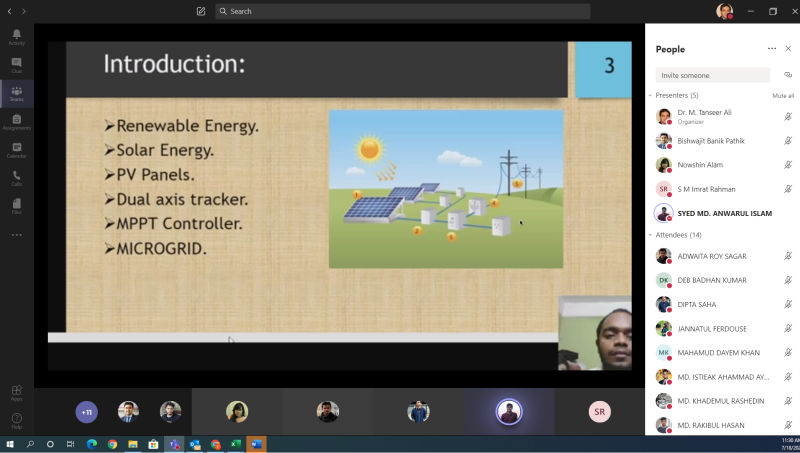Viewport: 800px width, 453px height.
Task: Toggle mic mute for Nowshin Alam
Action: coord(788,165)
